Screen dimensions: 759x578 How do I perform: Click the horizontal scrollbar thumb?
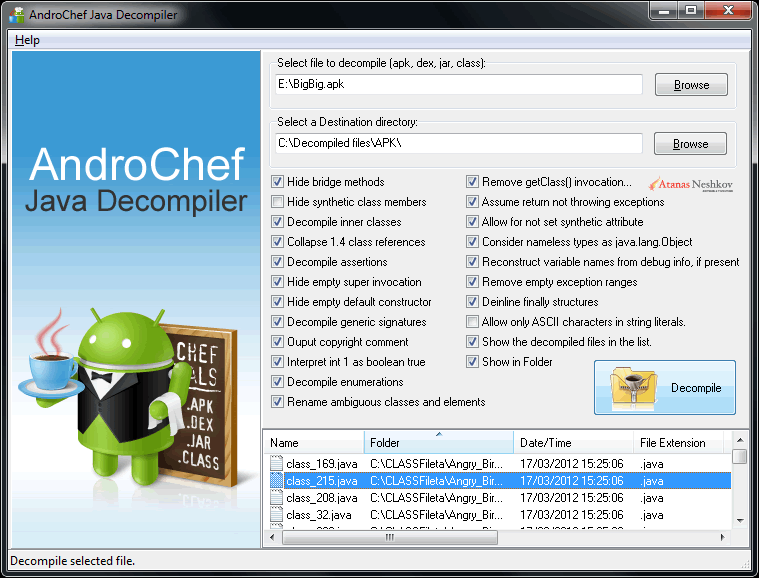click(x=390, y=537)
